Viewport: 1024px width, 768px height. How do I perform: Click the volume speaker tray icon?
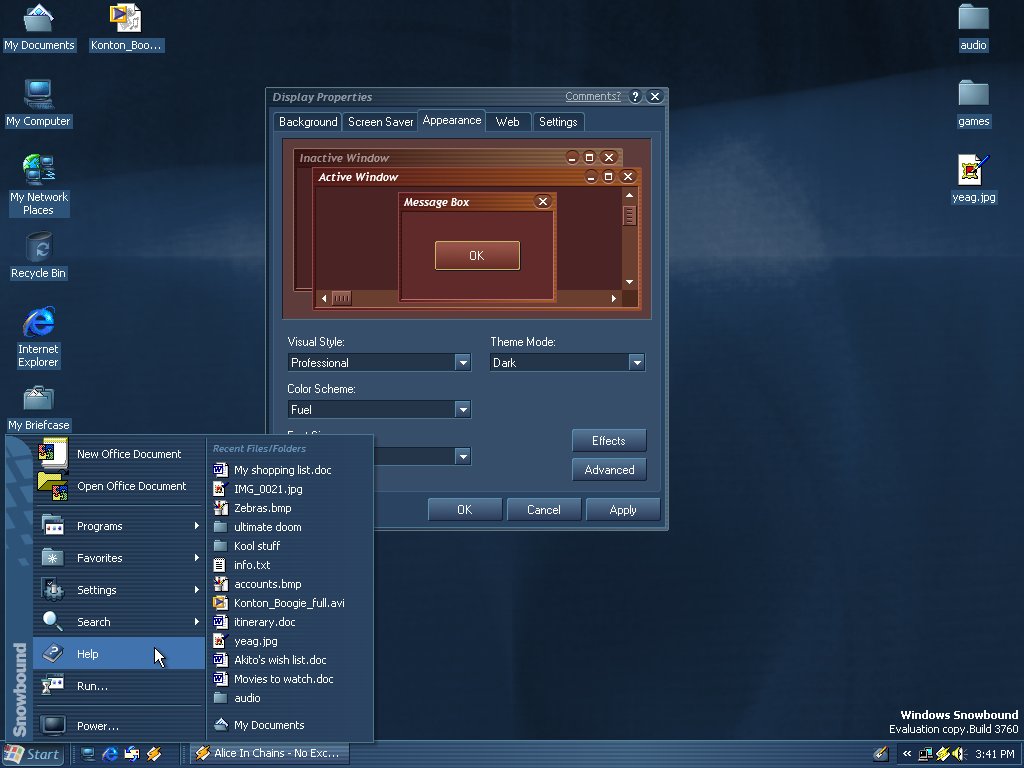(x=958, y=754)
